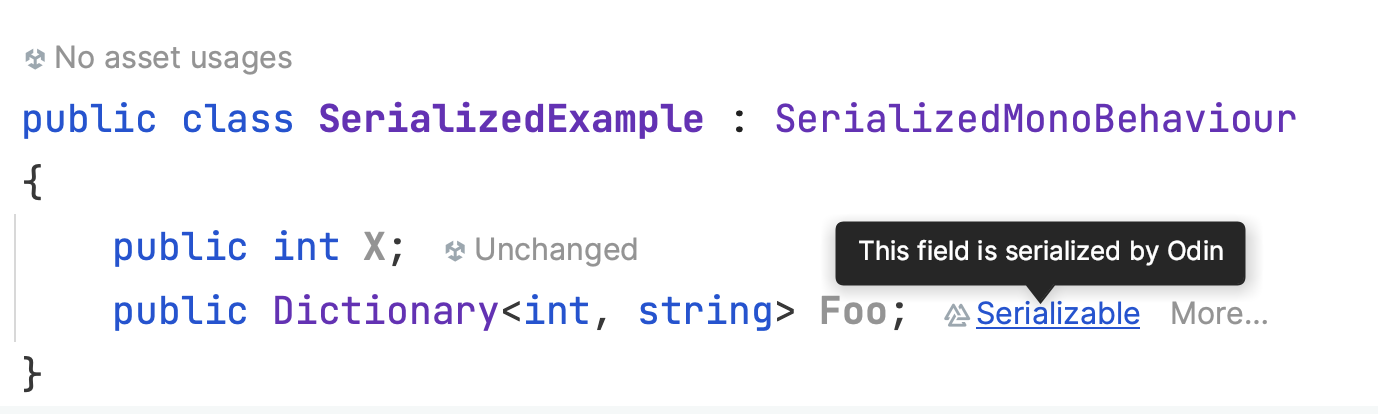The image size is (1378, 414).
Task: Click the opening curly brace
Action: coord(33,185)
